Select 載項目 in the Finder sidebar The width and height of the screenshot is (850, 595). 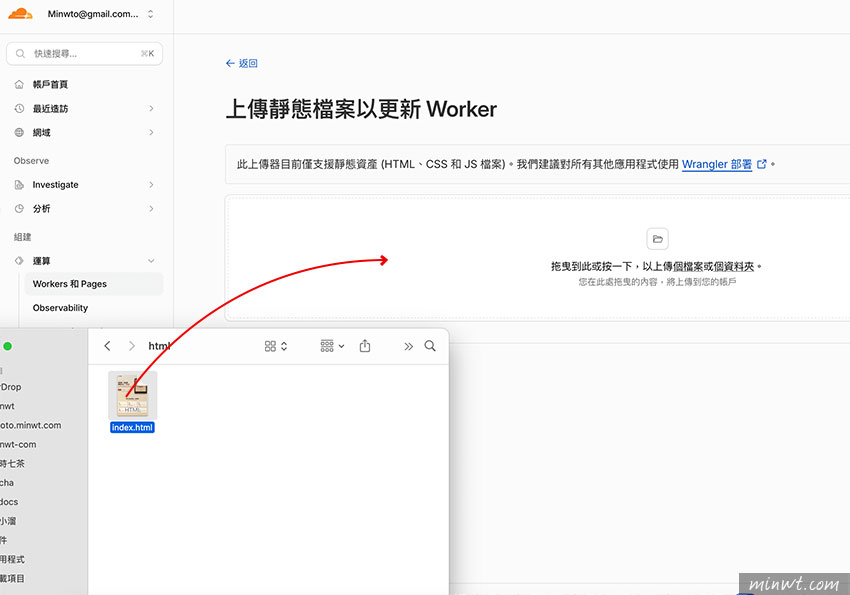(x=12, y=578)
